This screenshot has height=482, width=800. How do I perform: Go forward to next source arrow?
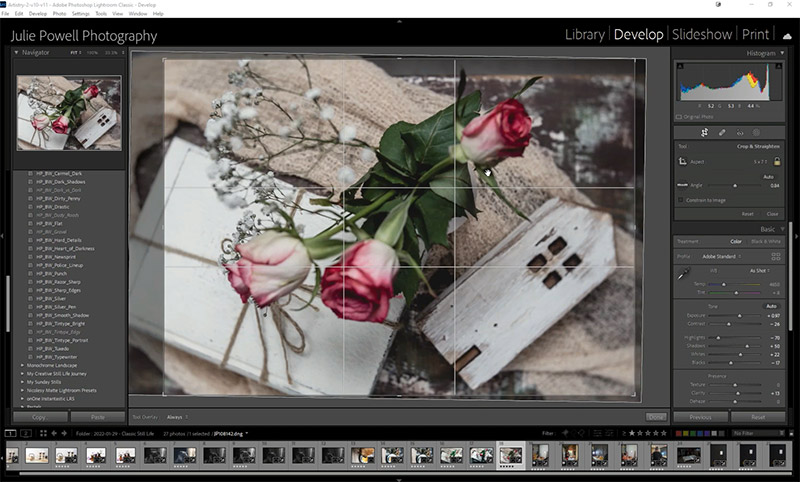(x=64, y=433)
